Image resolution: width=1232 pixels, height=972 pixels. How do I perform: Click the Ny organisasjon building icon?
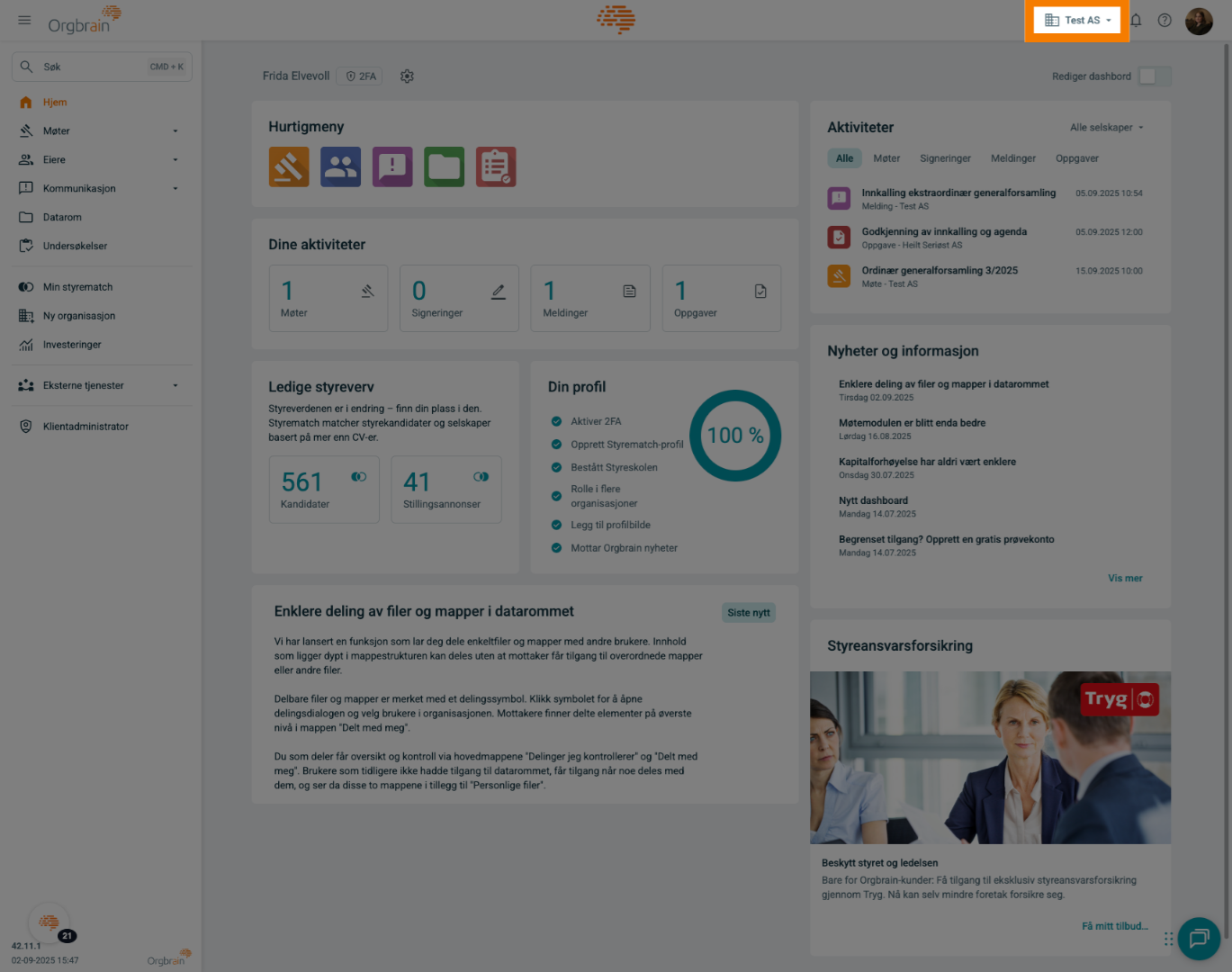tap(26, 316)
